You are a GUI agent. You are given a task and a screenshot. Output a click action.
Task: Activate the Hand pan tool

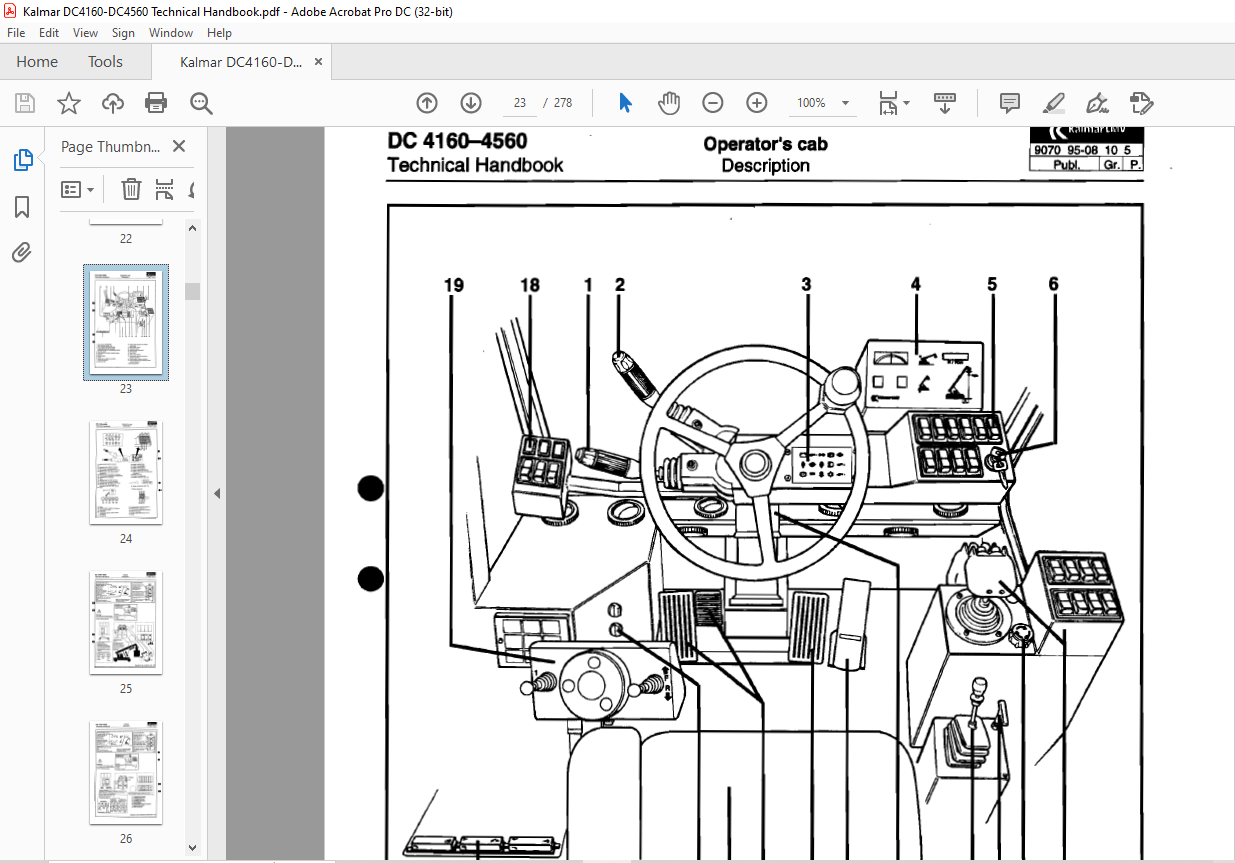(x=669, y=103)
